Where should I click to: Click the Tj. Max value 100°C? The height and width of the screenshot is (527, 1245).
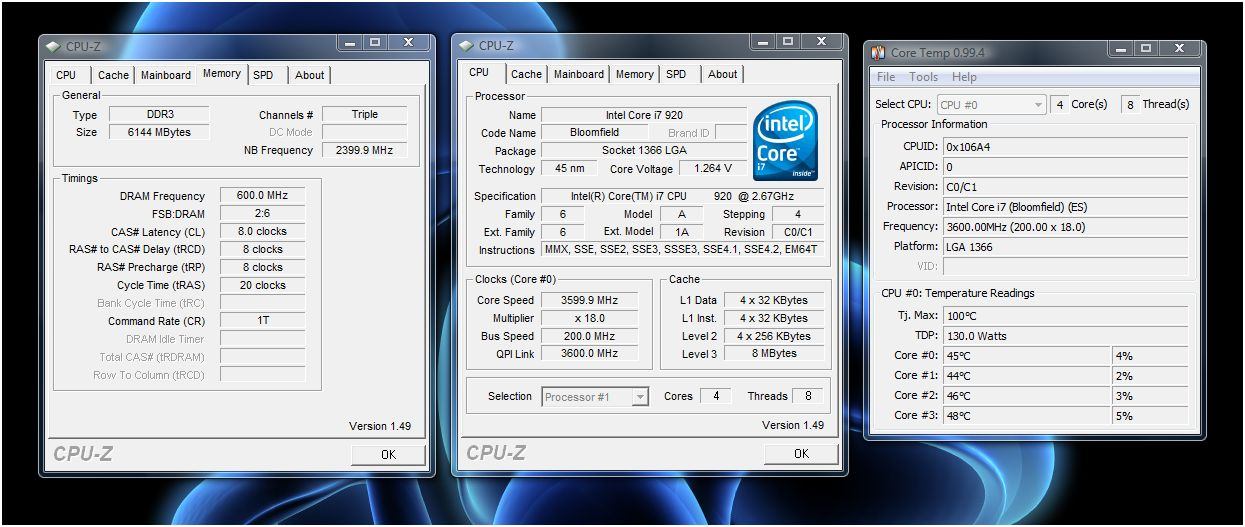(1065, 316)
